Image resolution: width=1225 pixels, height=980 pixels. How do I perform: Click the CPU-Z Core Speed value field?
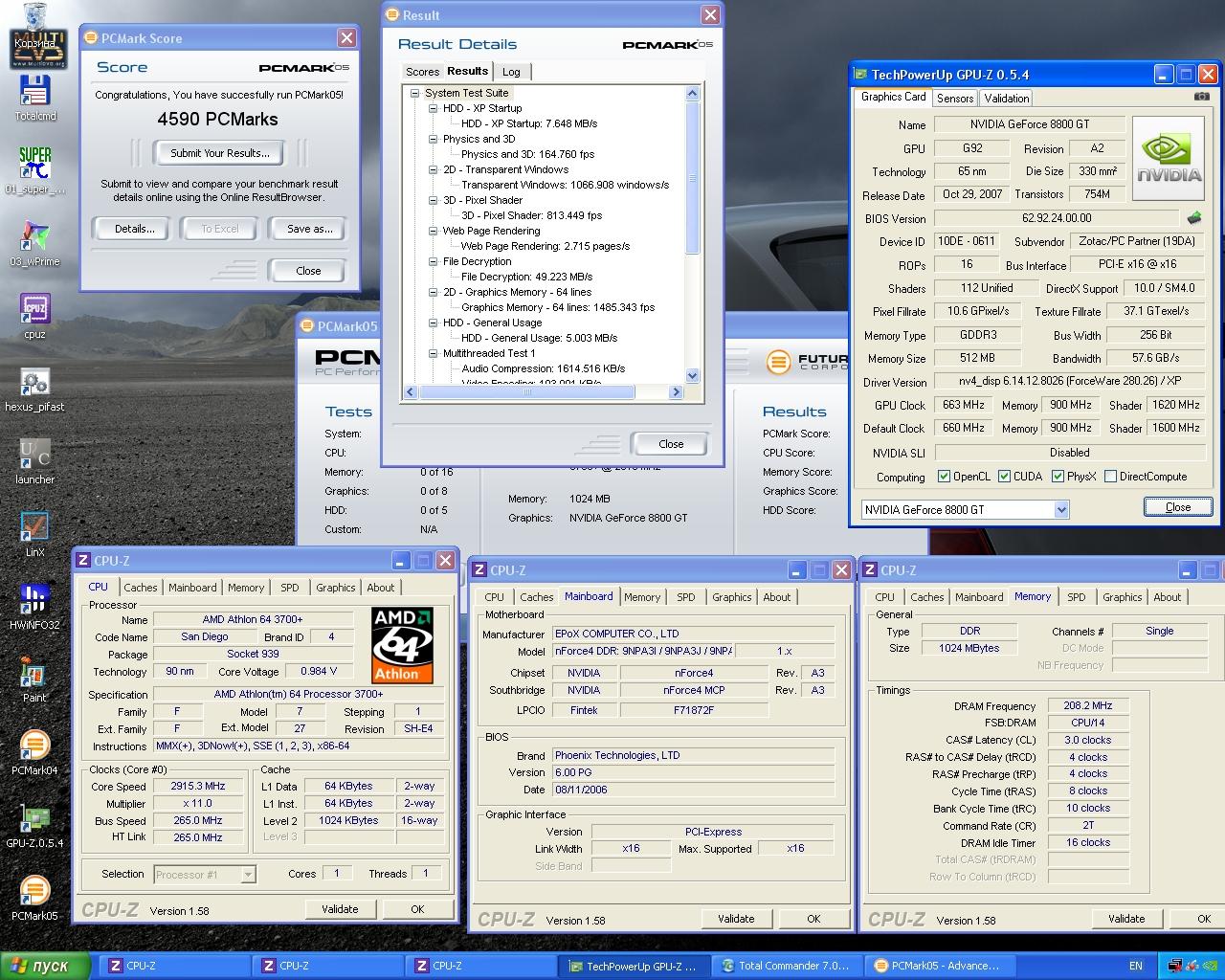[x=198, y=787]
